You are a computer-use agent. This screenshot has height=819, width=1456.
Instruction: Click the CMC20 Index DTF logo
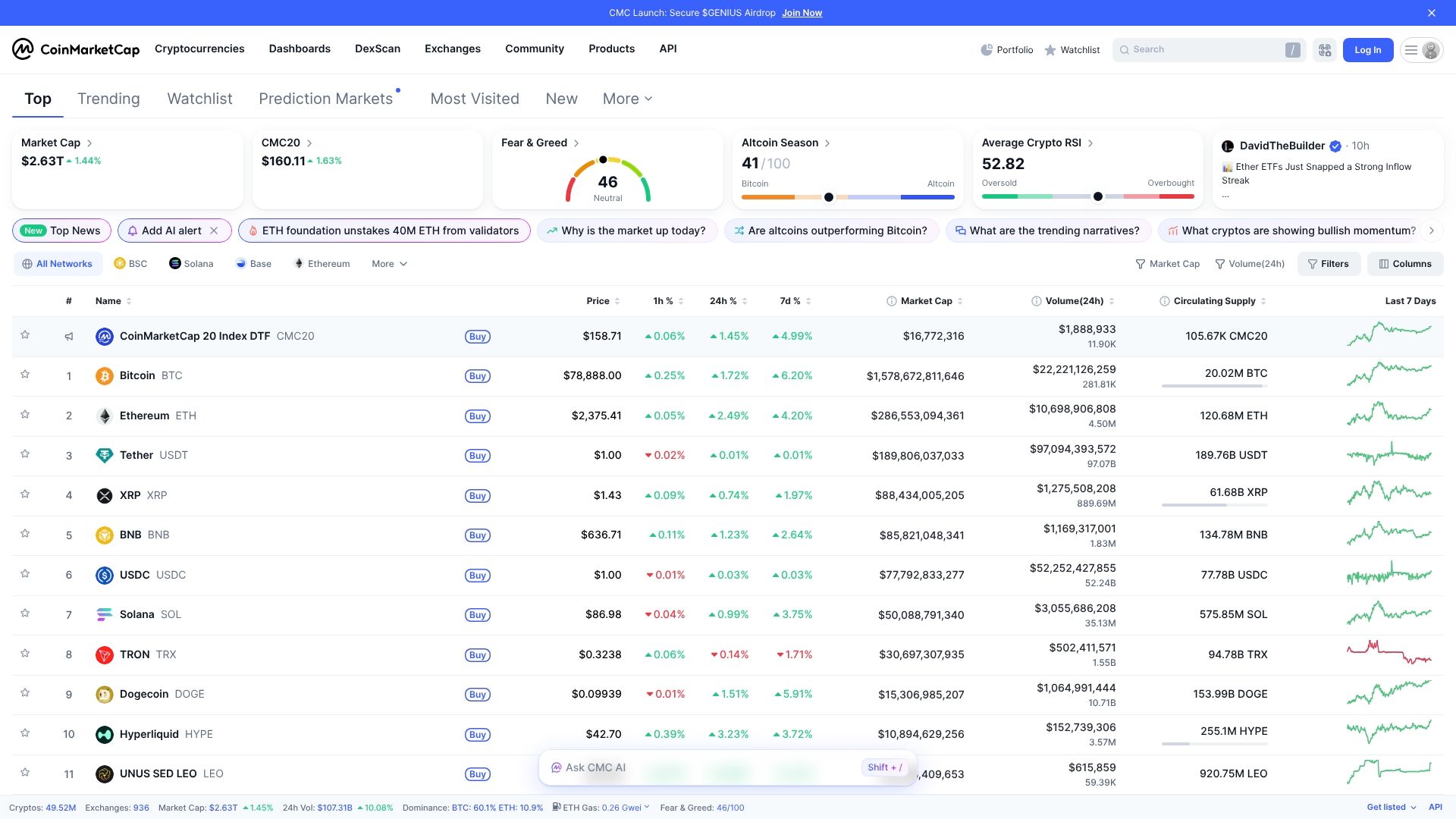click(x=105, y=337)
